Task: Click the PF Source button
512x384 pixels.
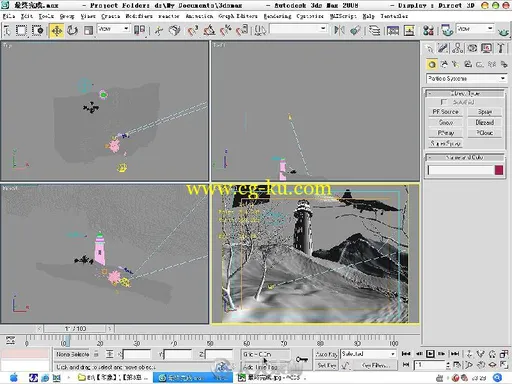Action: coord(445,112)
